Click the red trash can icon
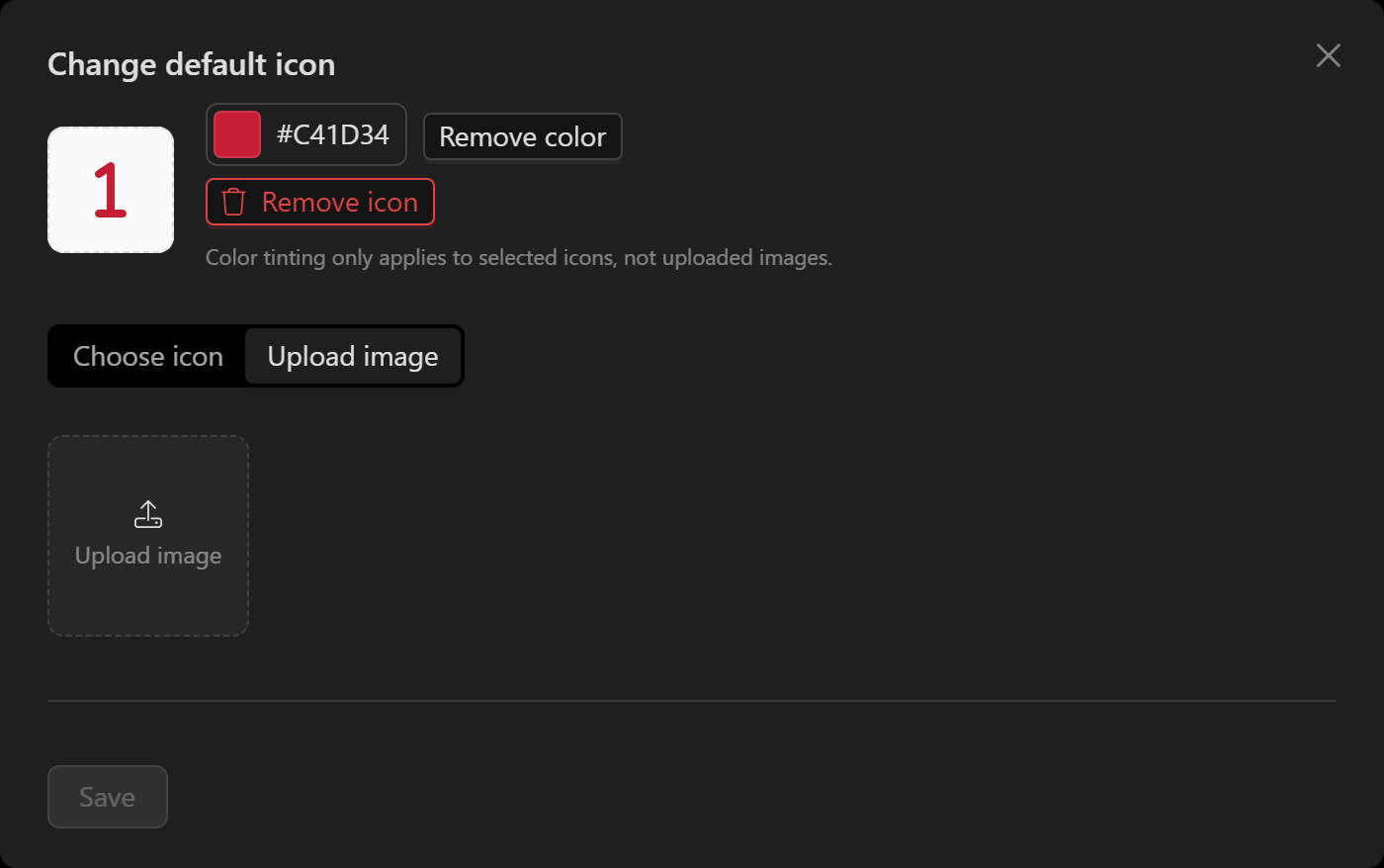Image resolution: width=1384 pixels, height=868 pixels. coord(233,202)
